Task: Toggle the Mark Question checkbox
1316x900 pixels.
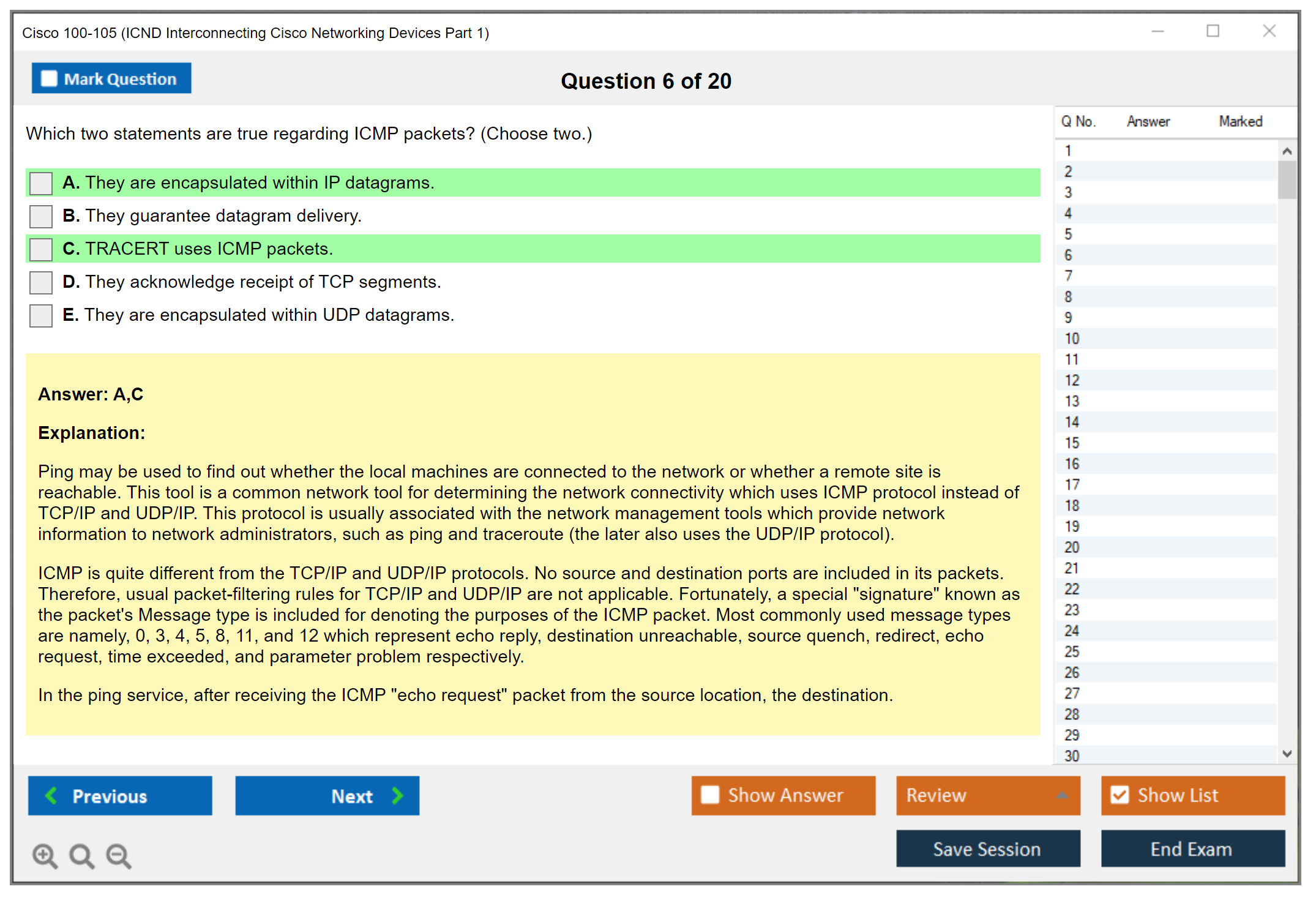Action: (49, 78)
